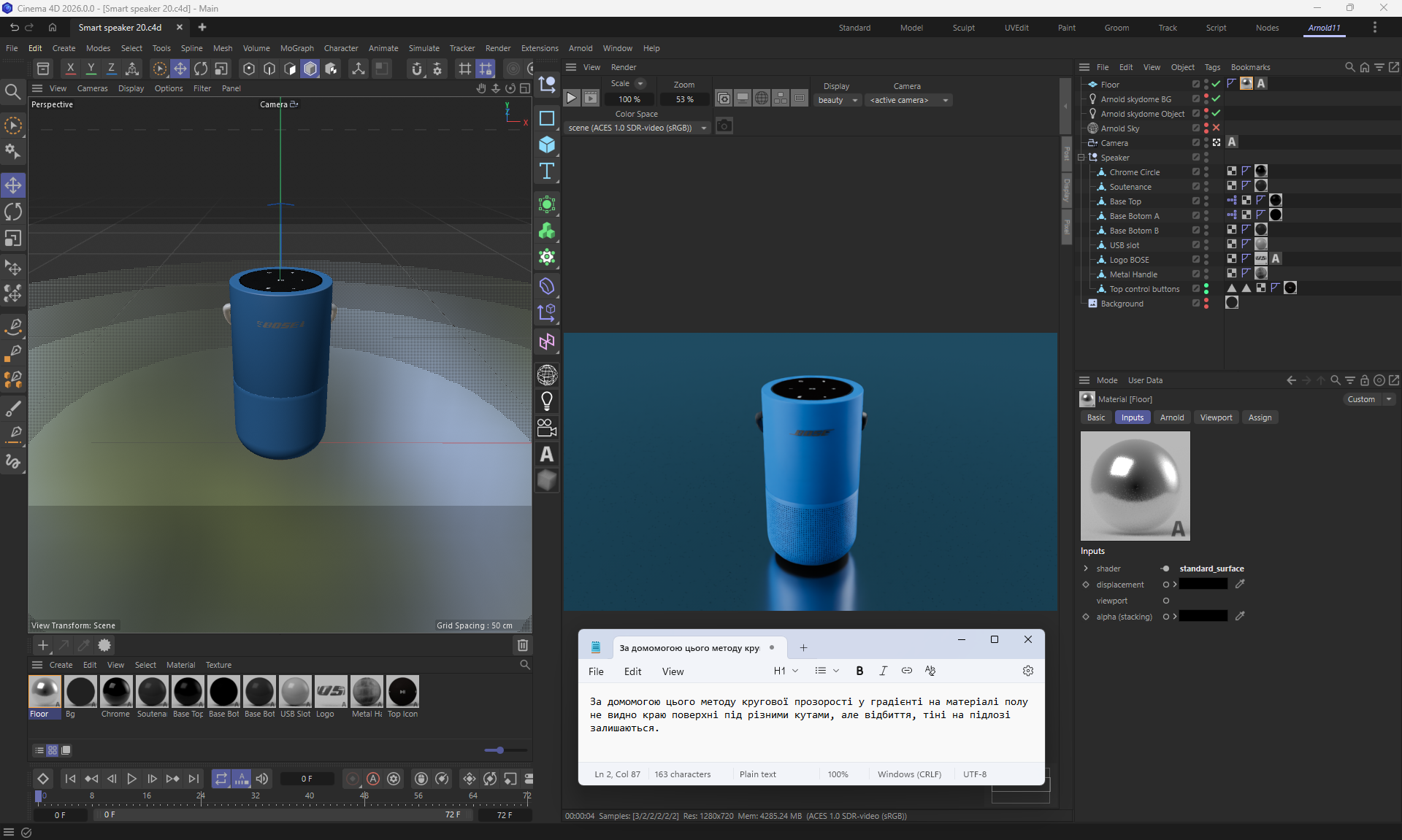Image resolution: width=1402 pixels, height=840 pixels.
Task: Expand the shader input row
Action: [x=1086, y=569]
